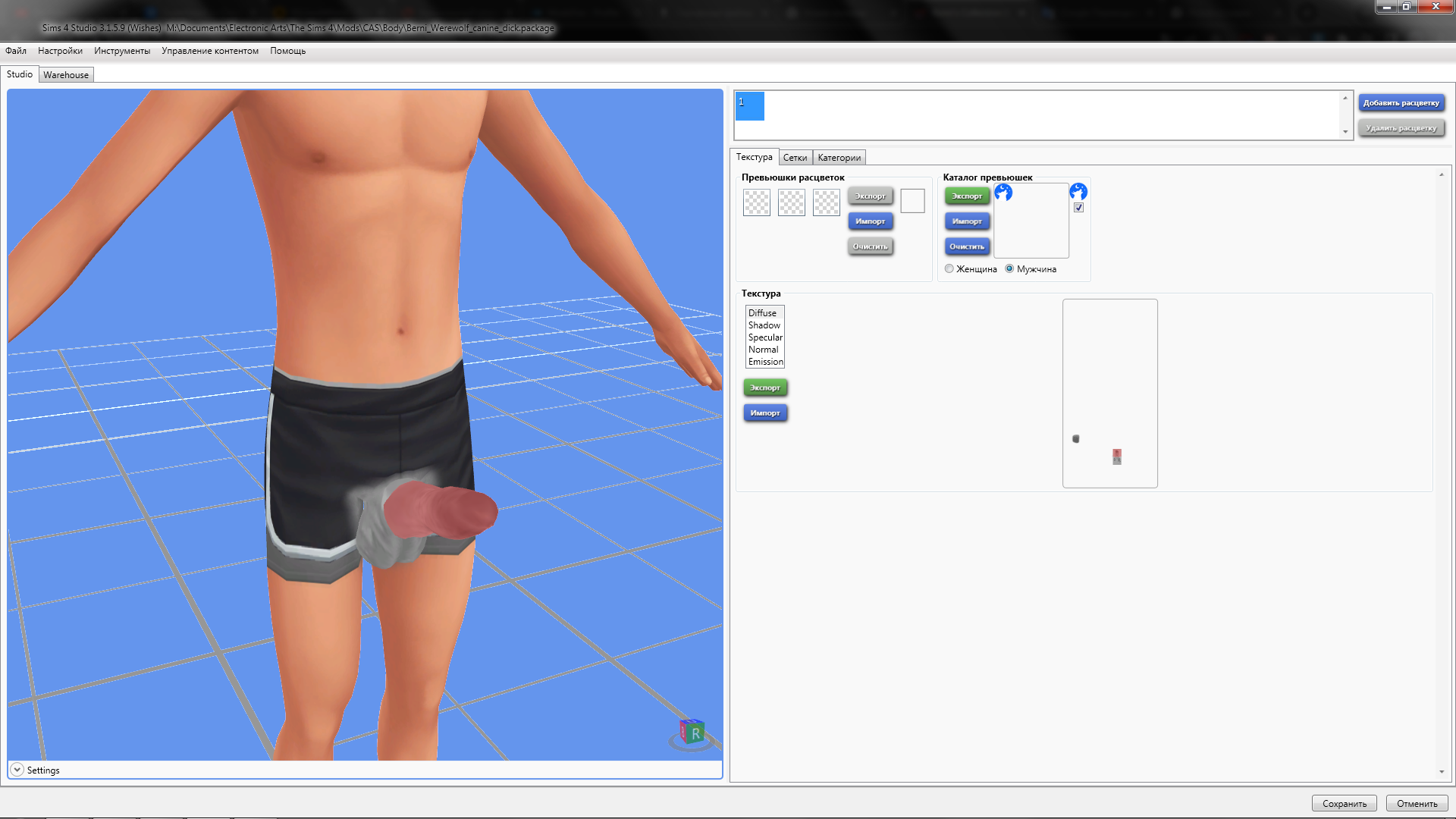
Task: Click Импорт below the texture type list
Action: (x=765, y=413)
